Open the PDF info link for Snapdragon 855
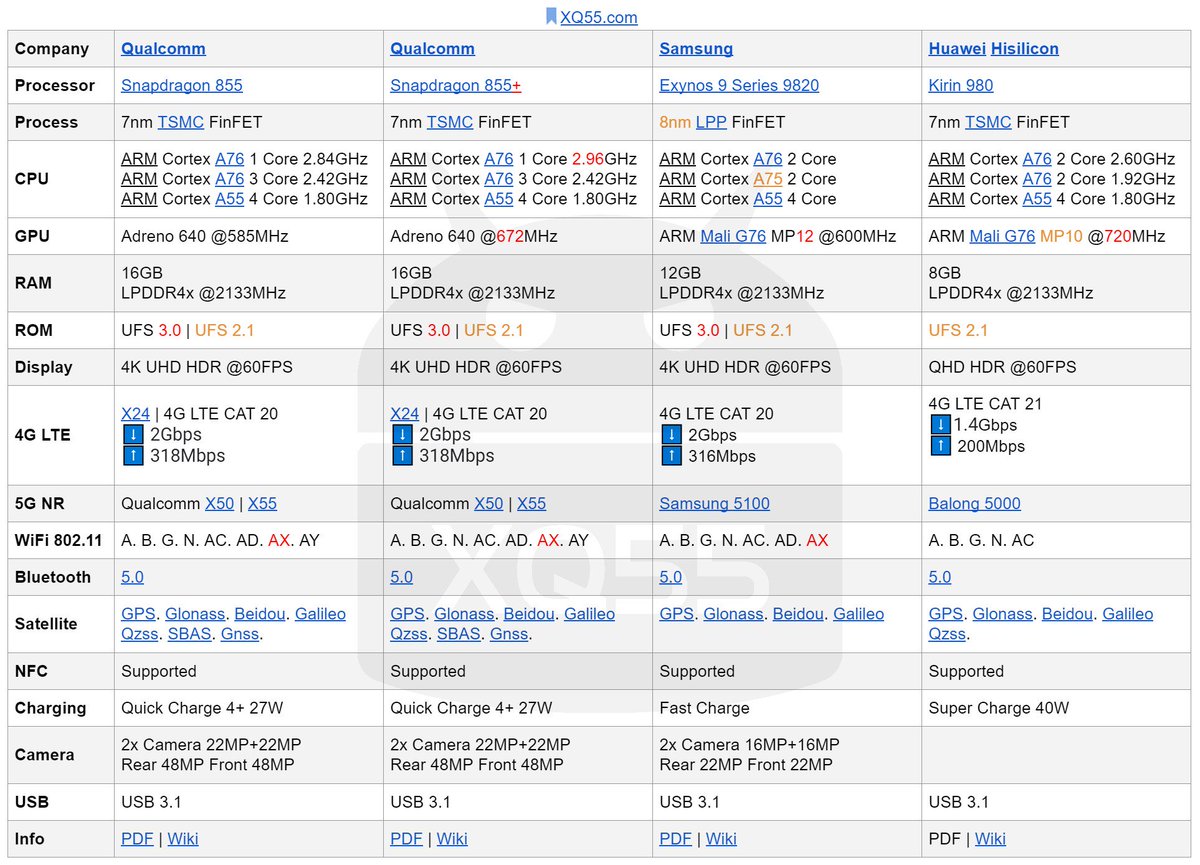This screenshot has width=1200, height=865. [137, 839]
